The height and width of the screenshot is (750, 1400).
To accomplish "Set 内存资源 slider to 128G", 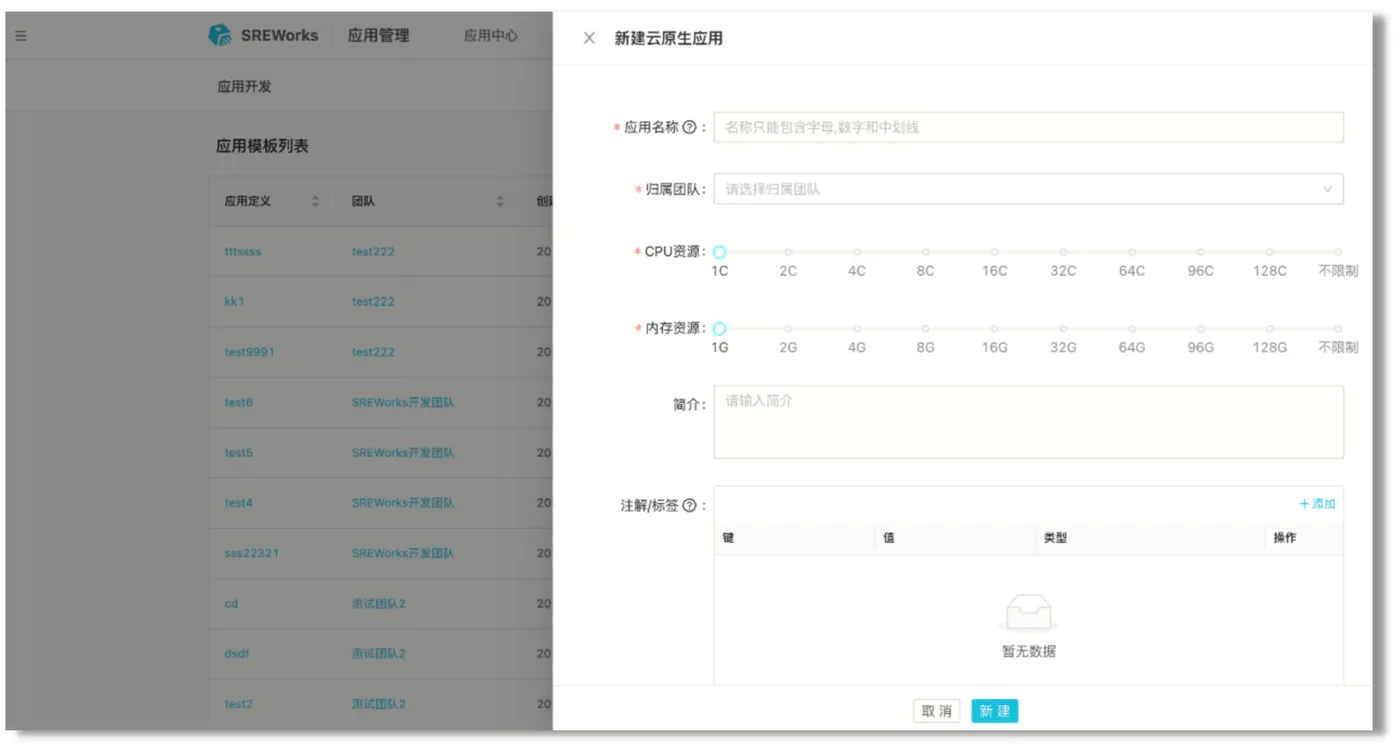I will [x=1269, y=328].
